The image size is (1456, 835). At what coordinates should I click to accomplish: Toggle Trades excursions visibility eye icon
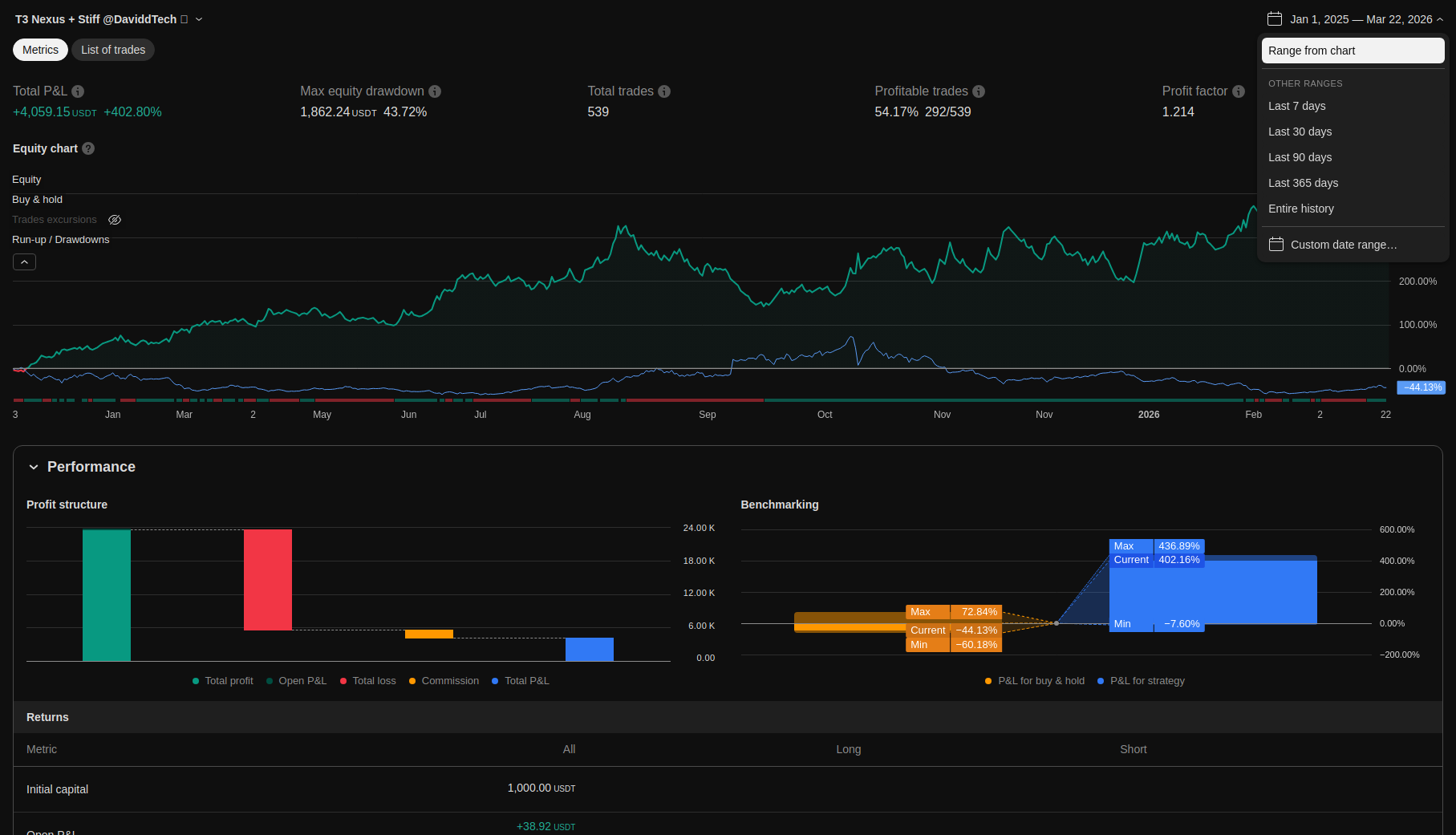pyautogui.click(x=115, y=220)
